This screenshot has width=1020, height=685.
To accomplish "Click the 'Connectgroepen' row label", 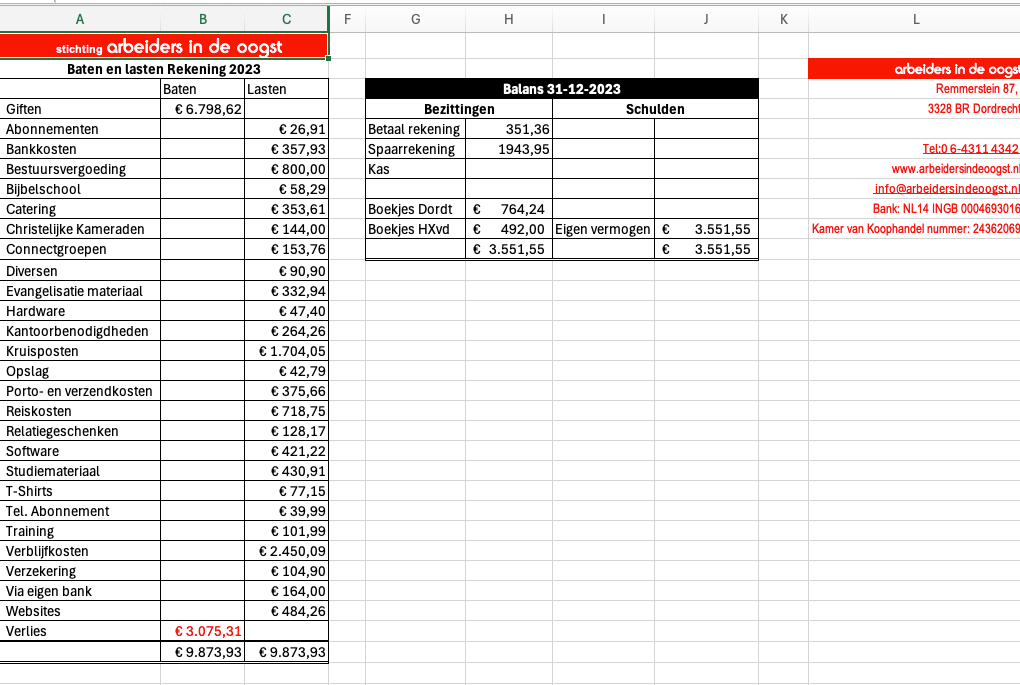I will 56,250.
